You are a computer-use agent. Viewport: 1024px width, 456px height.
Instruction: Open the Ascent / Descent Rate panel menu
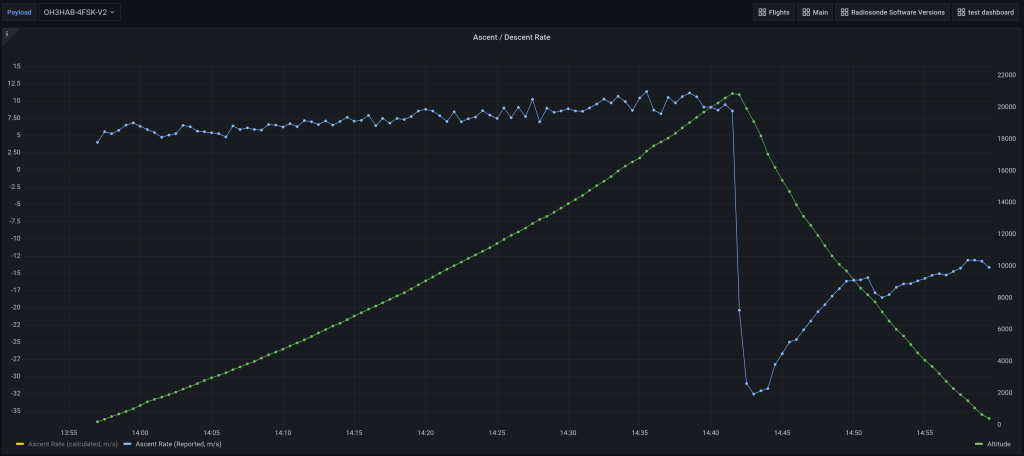point(511,37)
